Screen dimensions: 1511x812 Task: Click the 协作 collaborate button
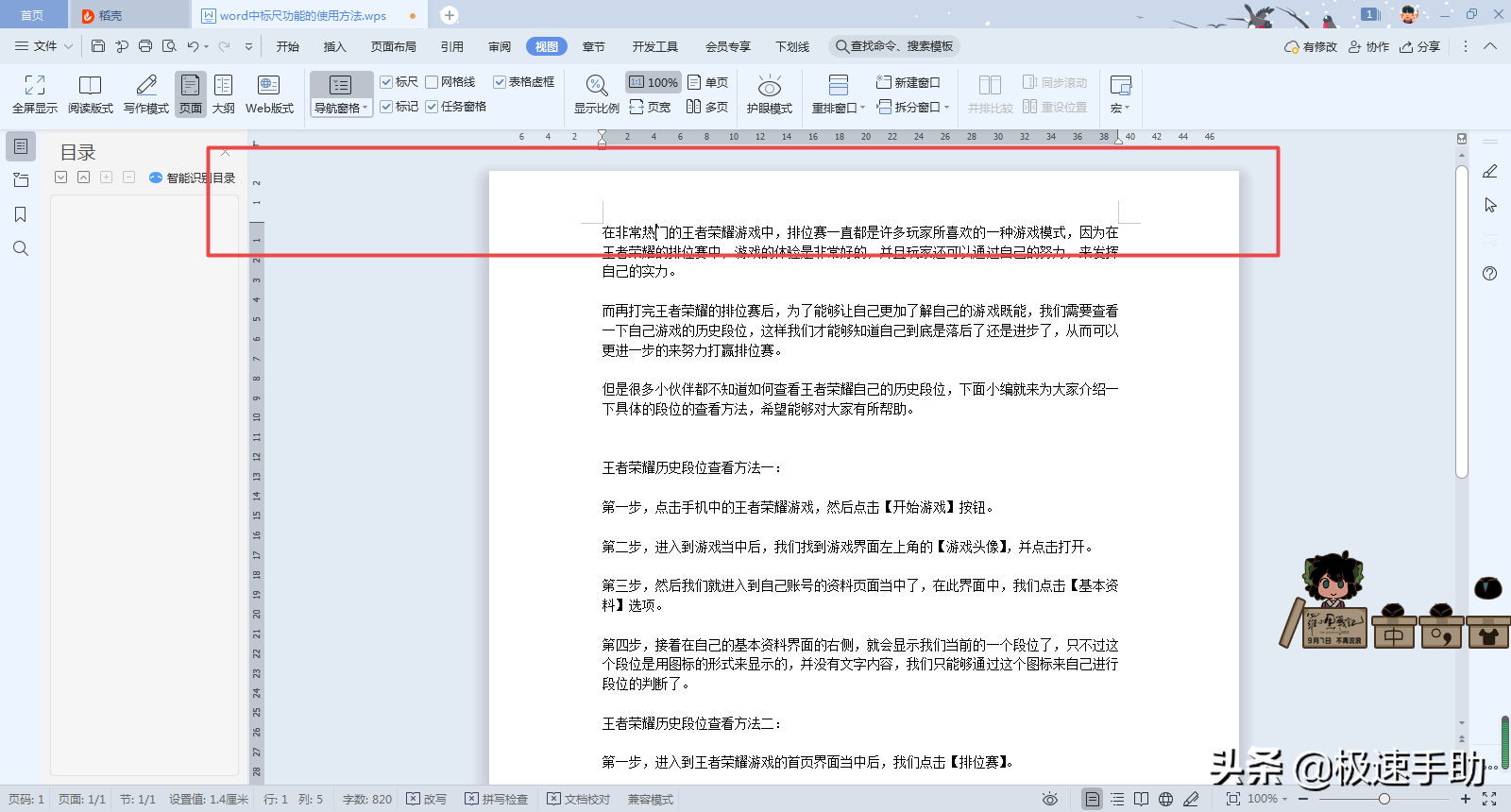[x=1368, y=46]
